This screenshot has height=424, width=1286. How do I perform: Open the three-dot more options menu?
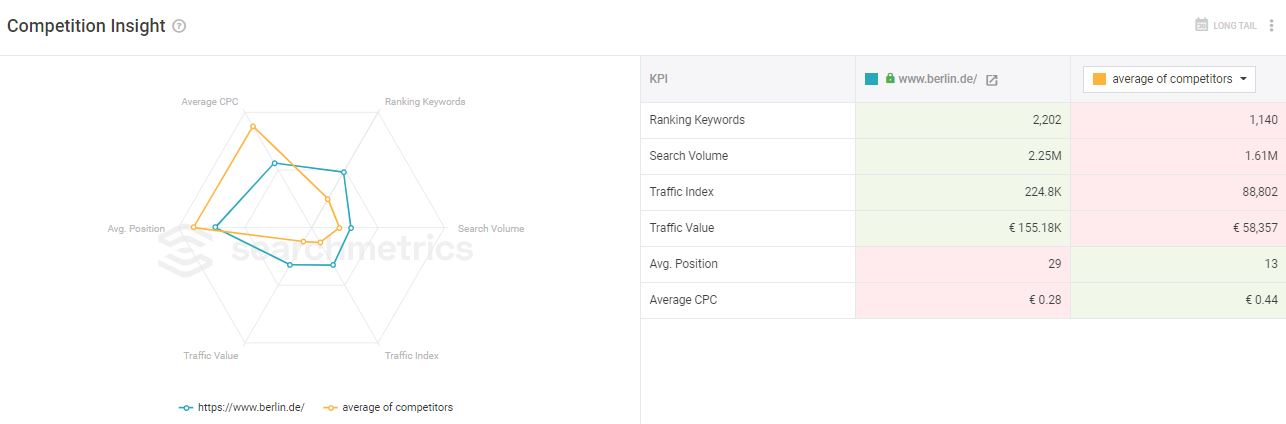pyautogui.click(x=1272, y=26)
